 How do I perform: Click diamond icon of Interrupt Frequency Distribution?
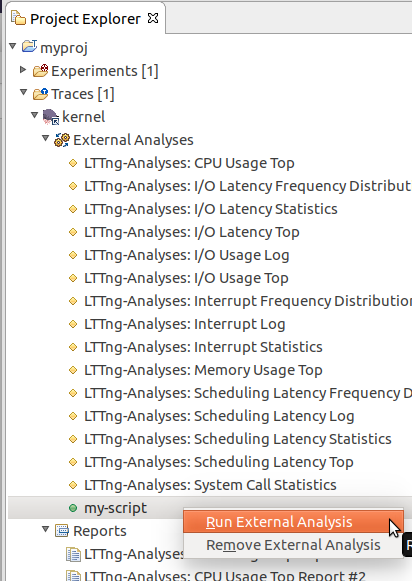[73, 301]
